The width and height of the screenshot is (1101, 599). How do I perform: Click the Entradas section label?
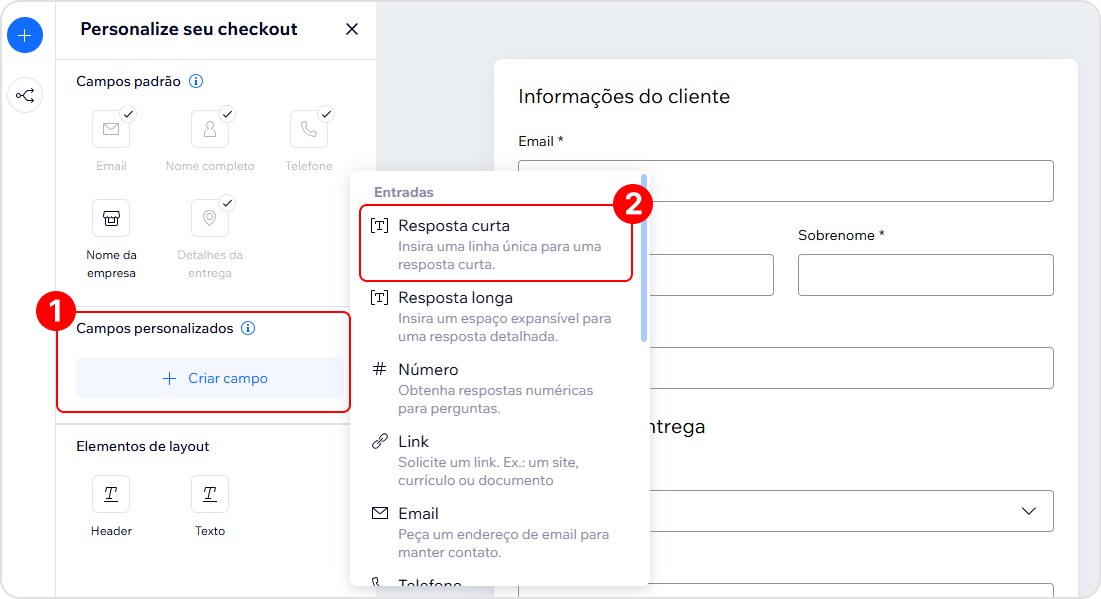click(404, 192)
